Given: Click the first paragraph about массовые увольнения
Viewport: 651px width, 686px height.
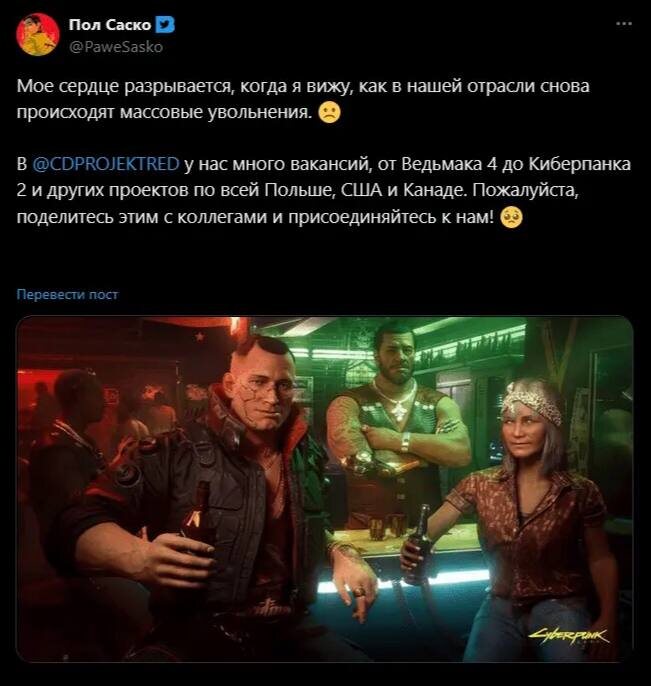Looking at the screenshot, I should 303,99.
